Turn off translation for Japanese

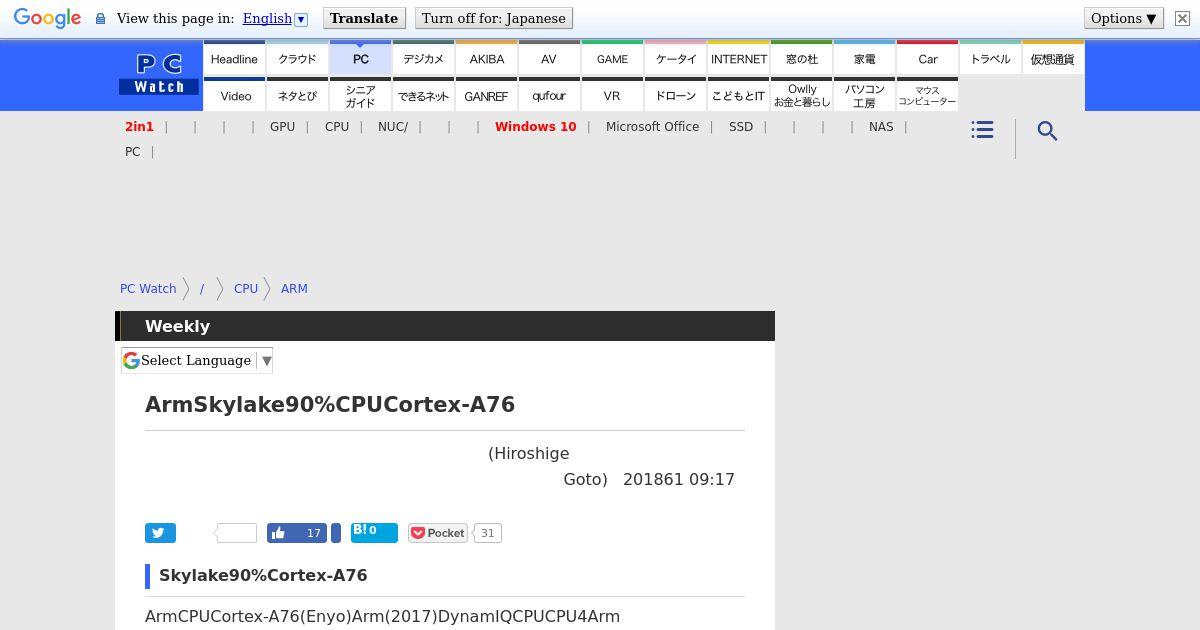point(494,18)
